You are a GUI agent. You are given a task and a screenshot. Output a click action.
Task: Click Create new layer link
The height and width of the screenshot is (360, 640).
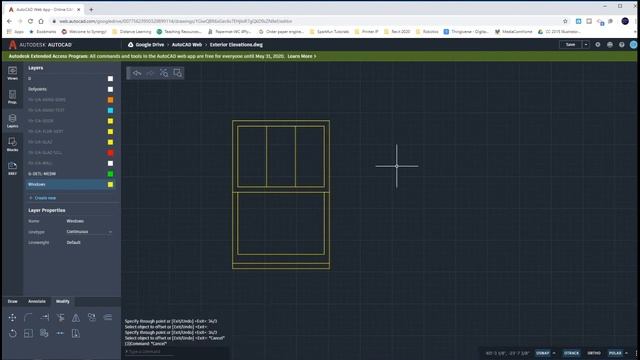(43, 198)
